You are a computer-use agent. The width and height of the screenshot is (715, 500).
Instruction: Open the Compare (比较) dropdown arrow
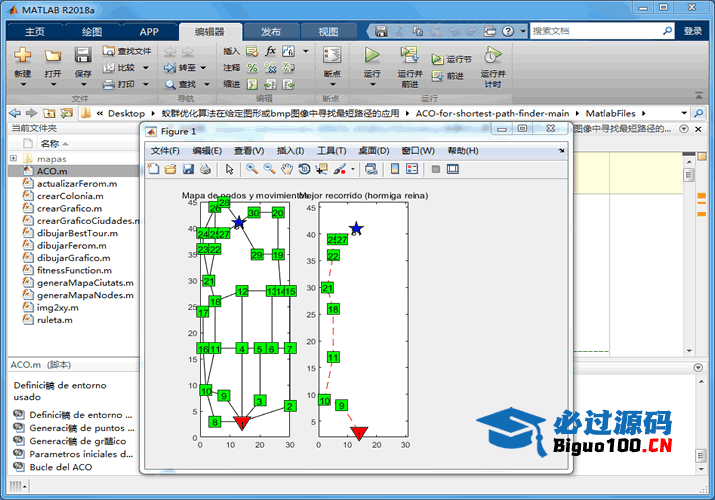click(145, 68)
